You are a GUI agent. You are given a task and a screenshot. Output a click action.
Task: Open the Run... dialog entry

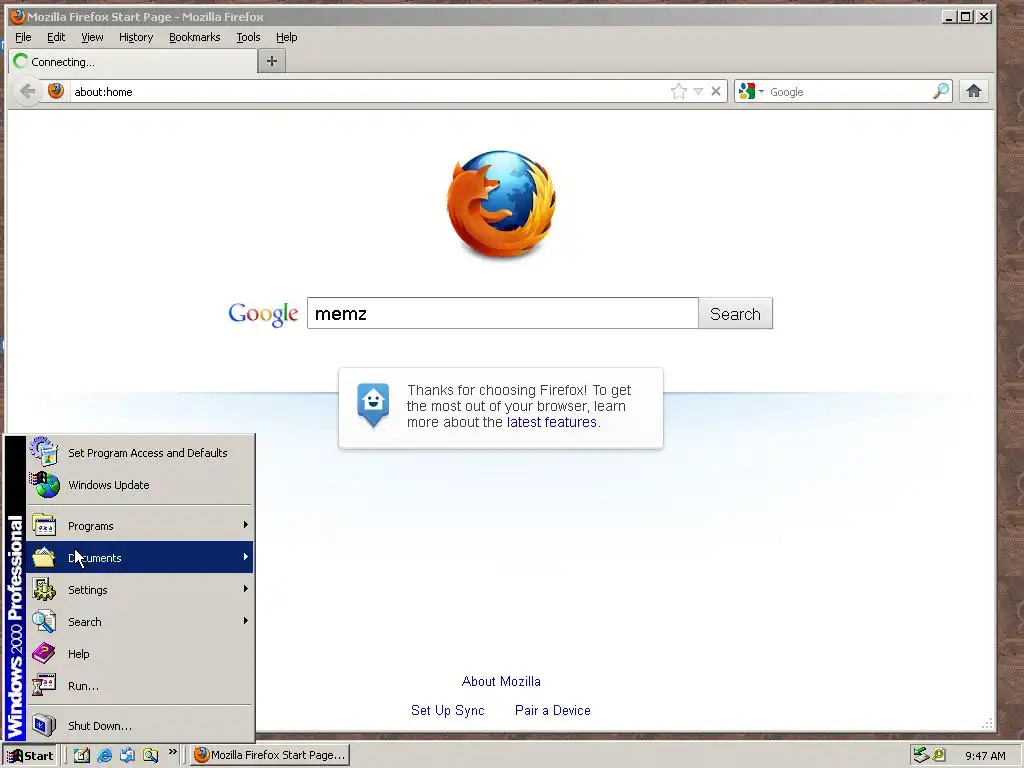[x=140, y=685]
